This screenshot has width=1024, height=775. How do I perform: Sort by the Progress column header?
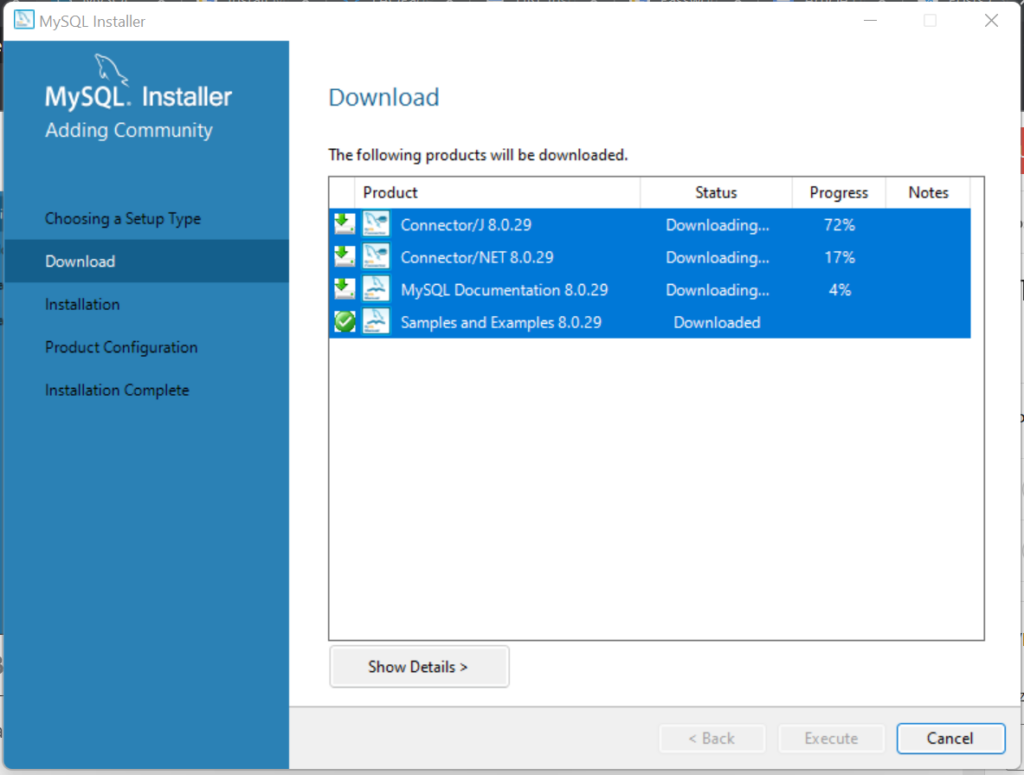pos(839,193)
